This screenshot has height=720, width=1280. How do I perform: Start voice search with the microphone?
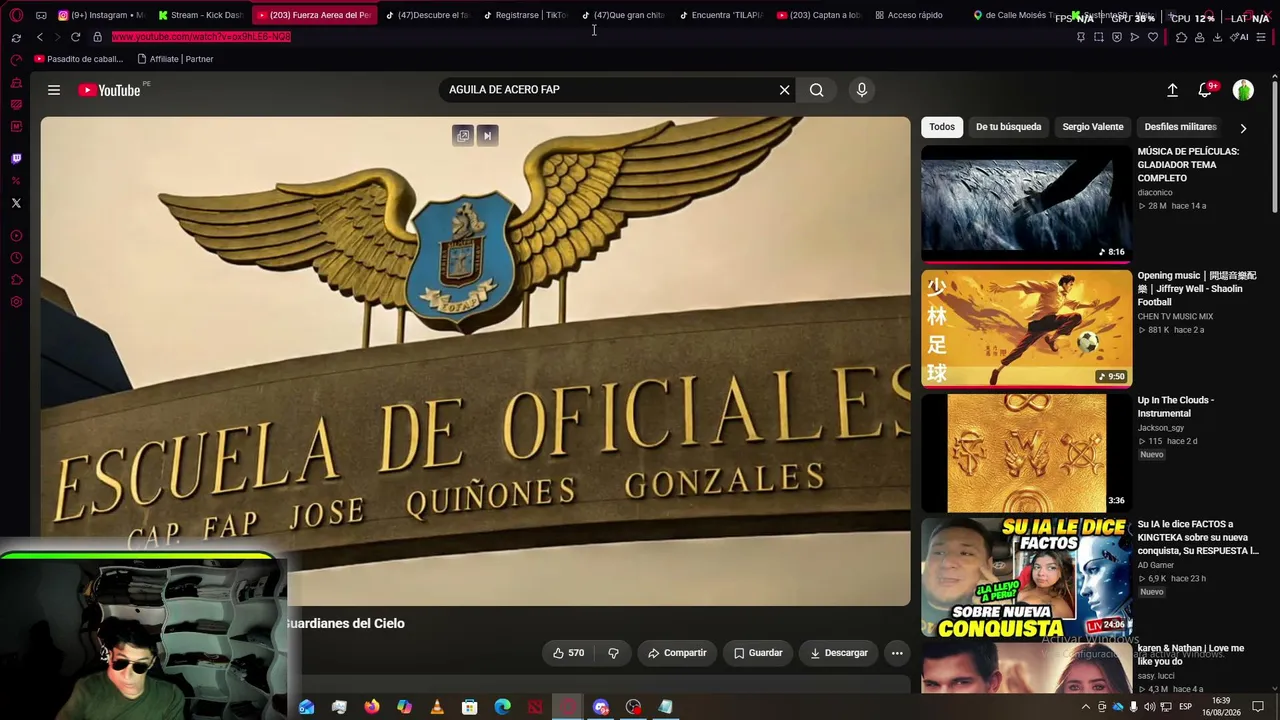pos(862,90)
